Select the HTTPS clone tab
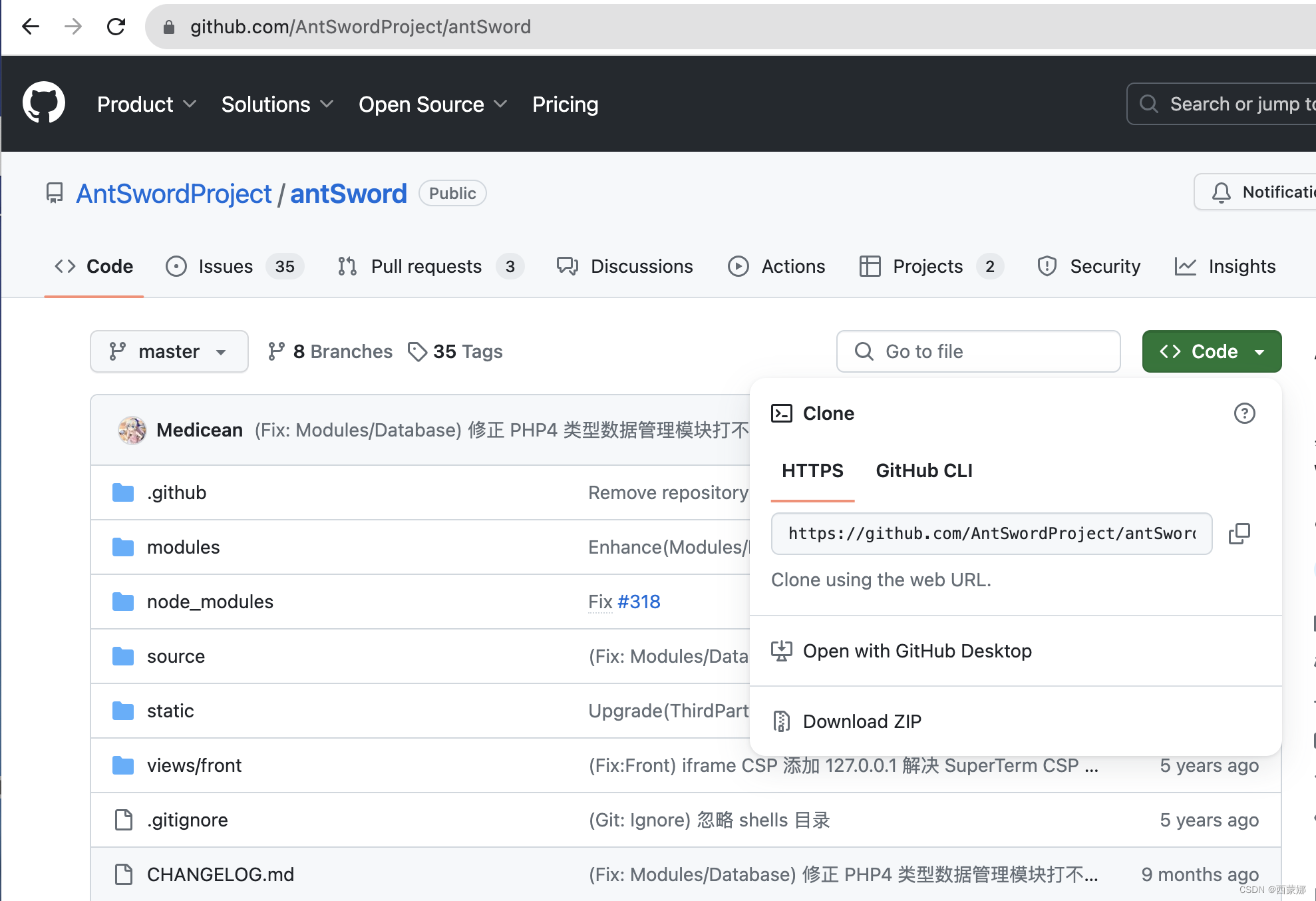This screenshot has width=1316, height=901. tap(812, 470)
